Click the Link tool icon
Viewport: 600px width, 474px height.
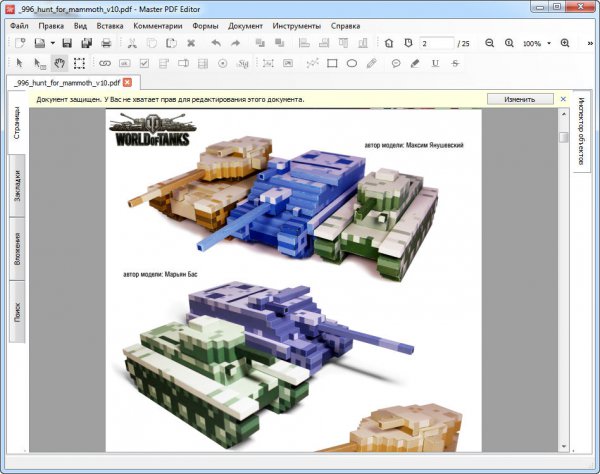(x=105, y=63)
